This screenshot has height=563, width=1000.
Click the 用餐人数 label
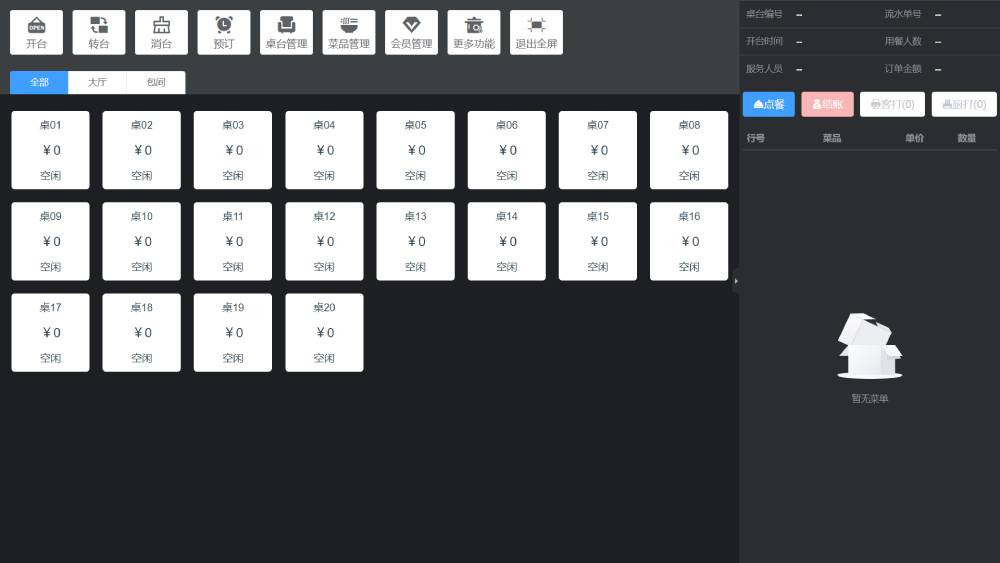click(902, 41)
